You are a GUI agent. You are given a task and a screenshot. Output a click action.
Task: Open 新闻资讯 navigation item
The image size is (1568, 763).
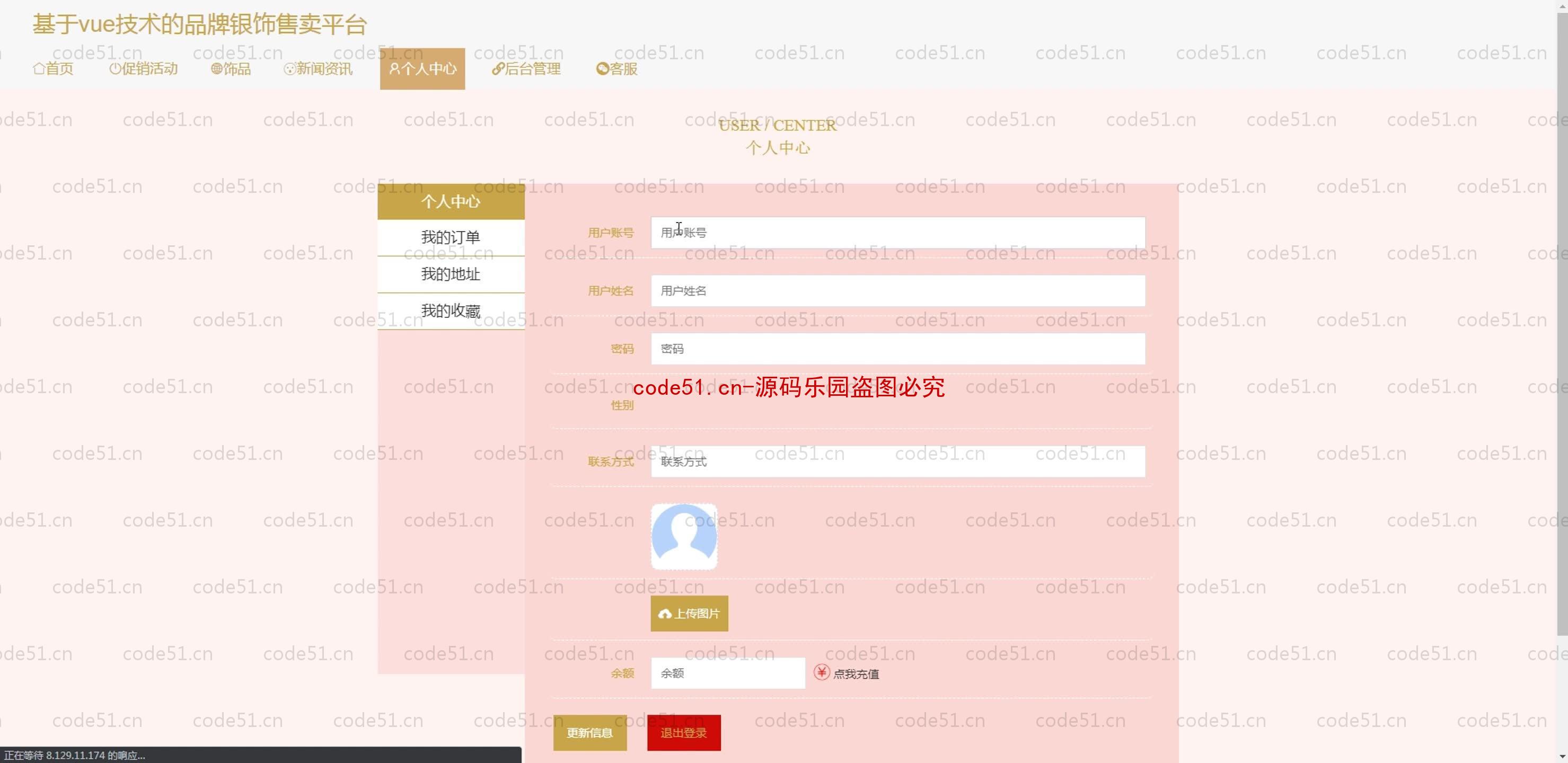tap(319, 69)
